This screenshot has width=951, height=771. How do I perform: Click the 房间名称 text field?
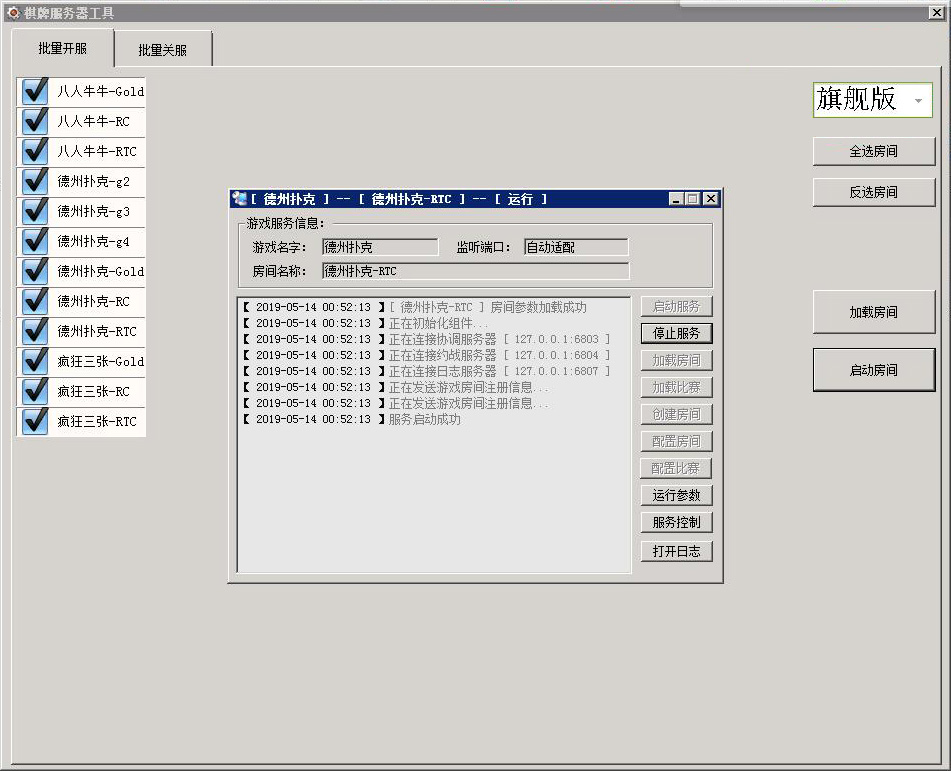[475, 270]
